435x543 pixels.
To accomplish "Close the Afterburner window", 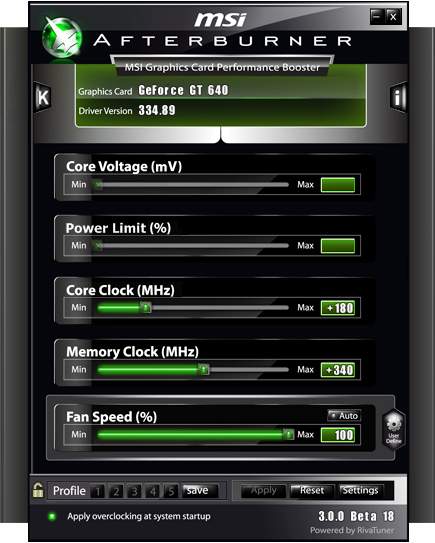I will (393, 17).
